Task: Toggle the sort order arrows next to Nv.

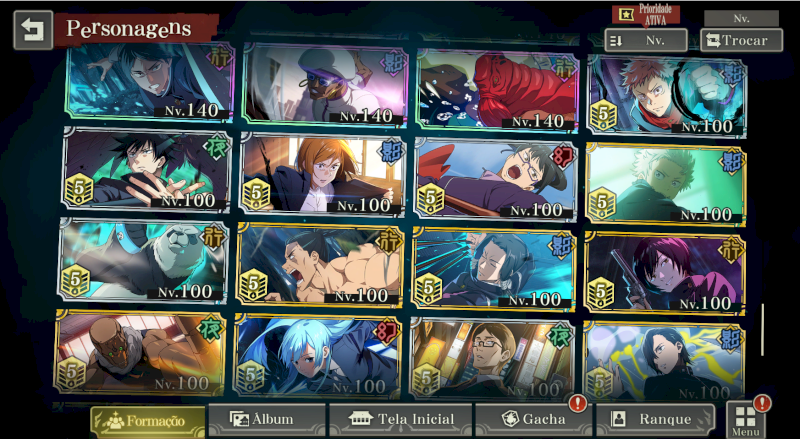Action: click(616, 41)
